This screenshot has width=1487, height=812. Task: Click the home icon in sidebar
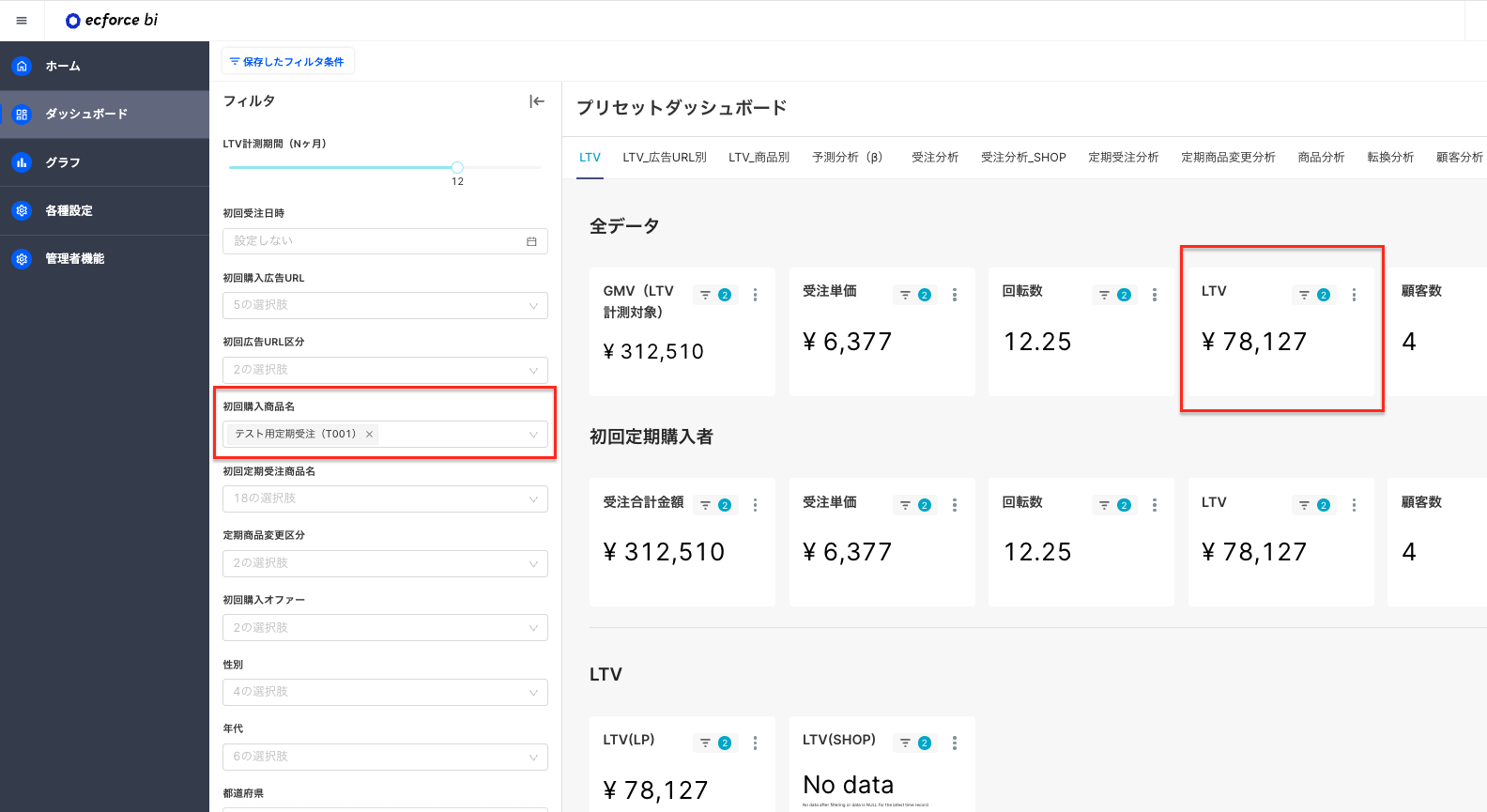point(22,67)
